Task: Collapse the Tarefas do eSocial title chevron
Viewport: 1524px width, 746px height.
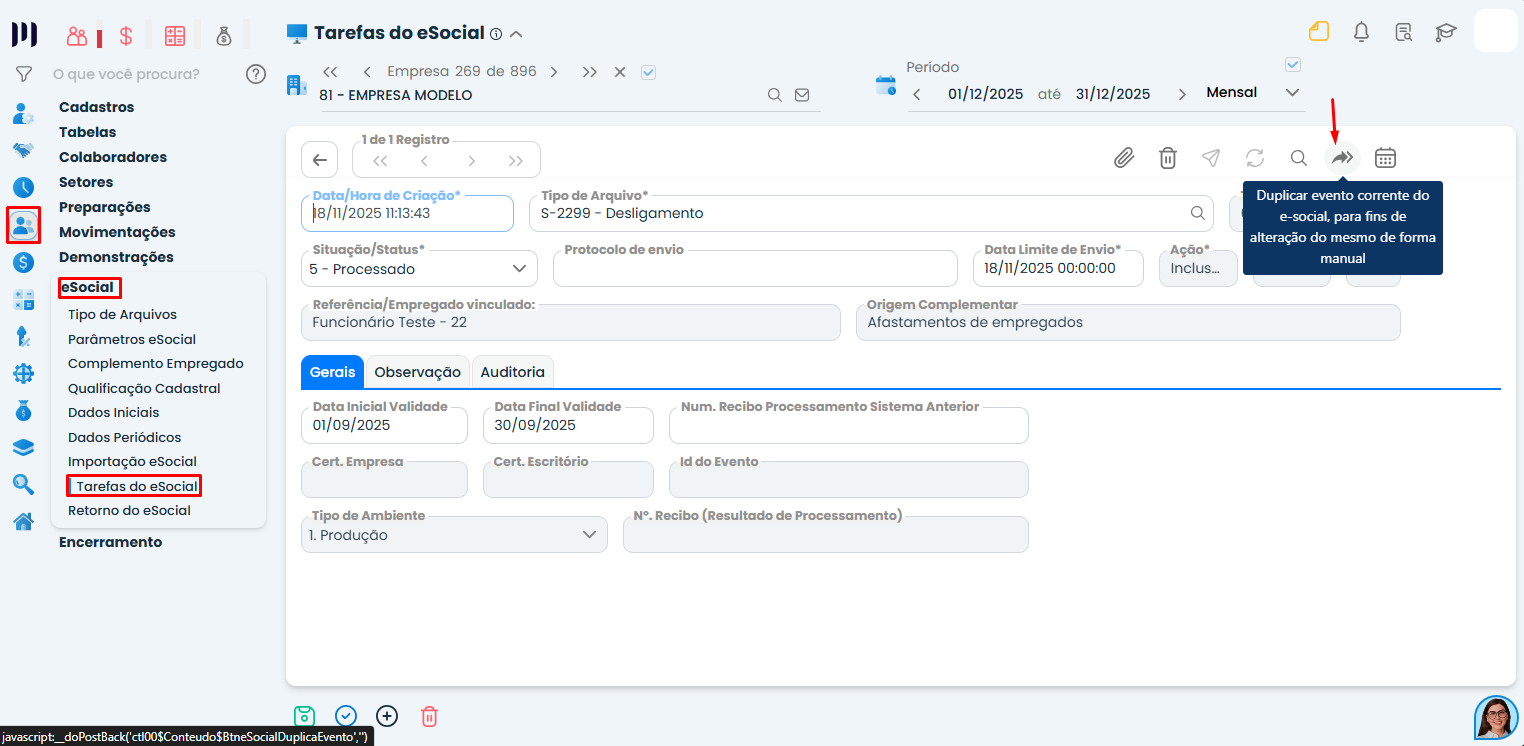Action: tap(516, 34)
